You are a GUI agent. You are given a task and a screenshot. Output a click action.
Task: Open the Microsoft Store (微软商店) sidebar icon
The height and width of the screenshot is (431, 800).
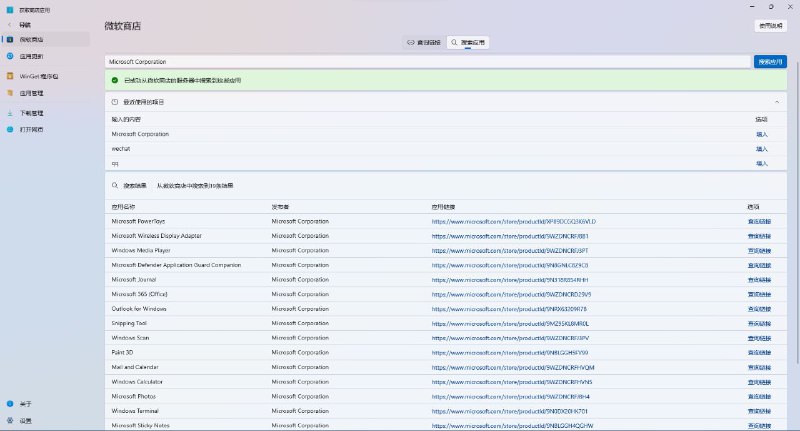coord(10,39)
